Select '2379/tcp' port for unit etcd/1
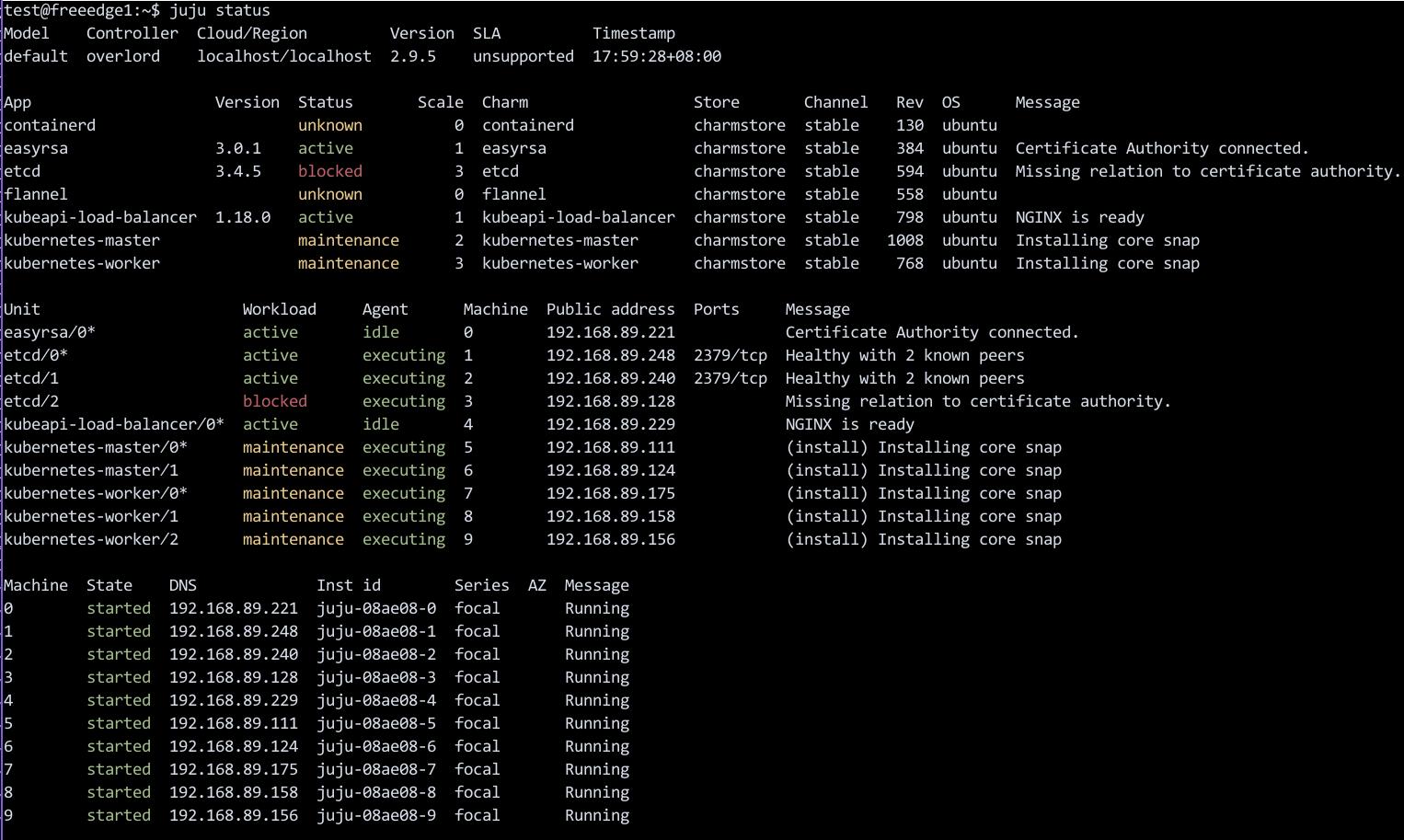This screenshot has height=840, width=1404. [731, 378]
